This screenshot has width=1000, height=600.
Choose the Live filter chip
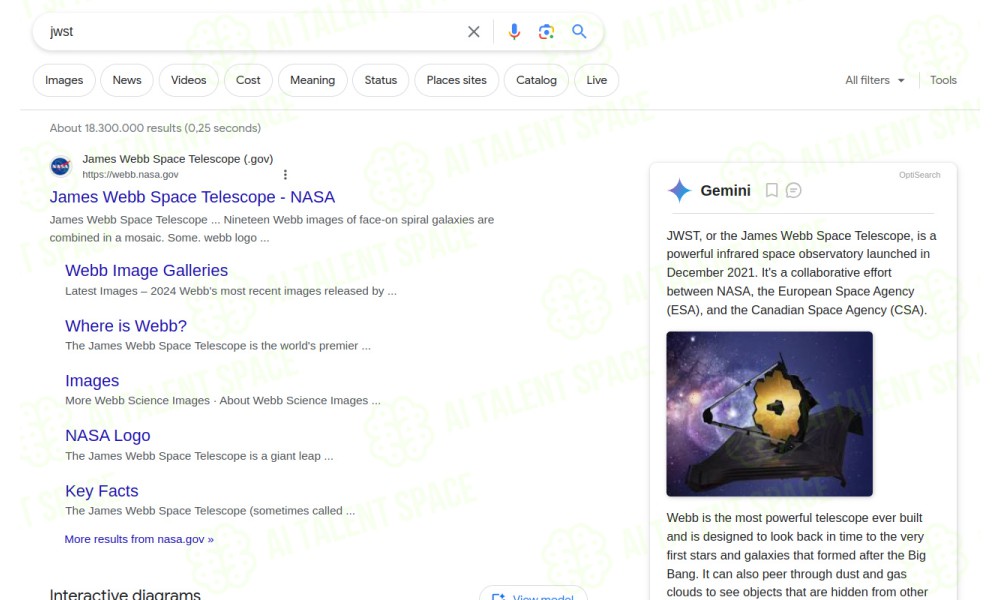[597, 80]
